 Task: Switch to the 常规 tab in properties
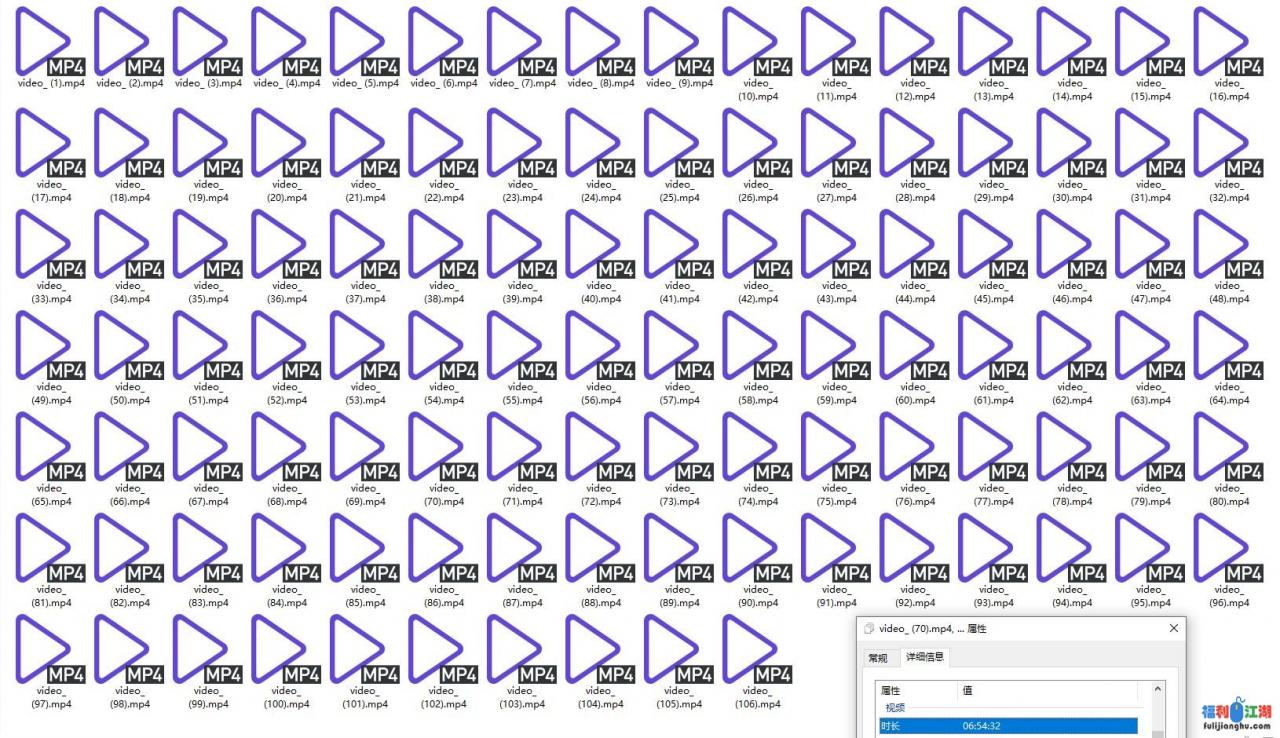point(877,658)
